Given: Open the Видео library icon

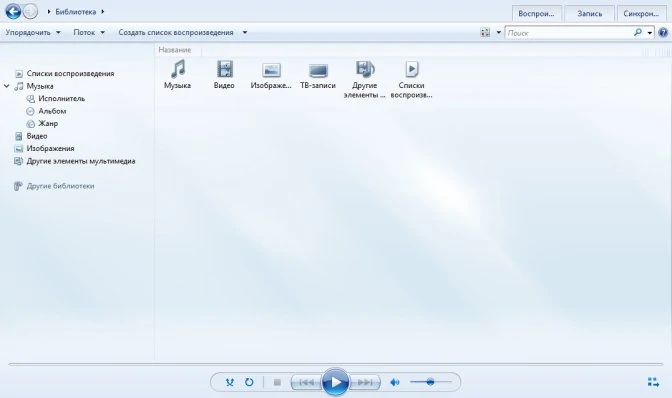Looking at the screenshot, I should [224, 75].
